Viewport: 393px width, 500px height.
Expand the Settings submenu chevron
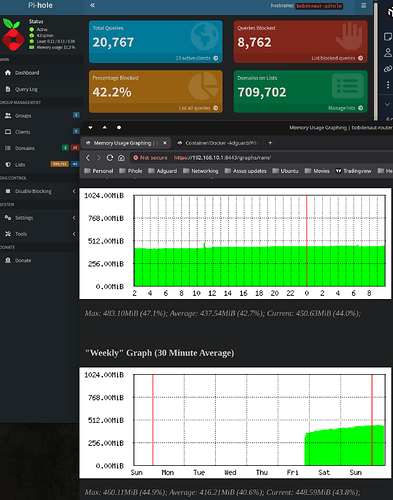pyautogui.click(x=74, y=218)
